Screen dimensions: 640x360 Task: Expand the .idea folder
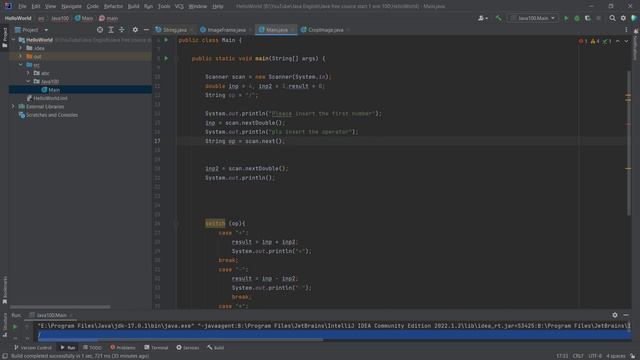[x=21, y=48]
